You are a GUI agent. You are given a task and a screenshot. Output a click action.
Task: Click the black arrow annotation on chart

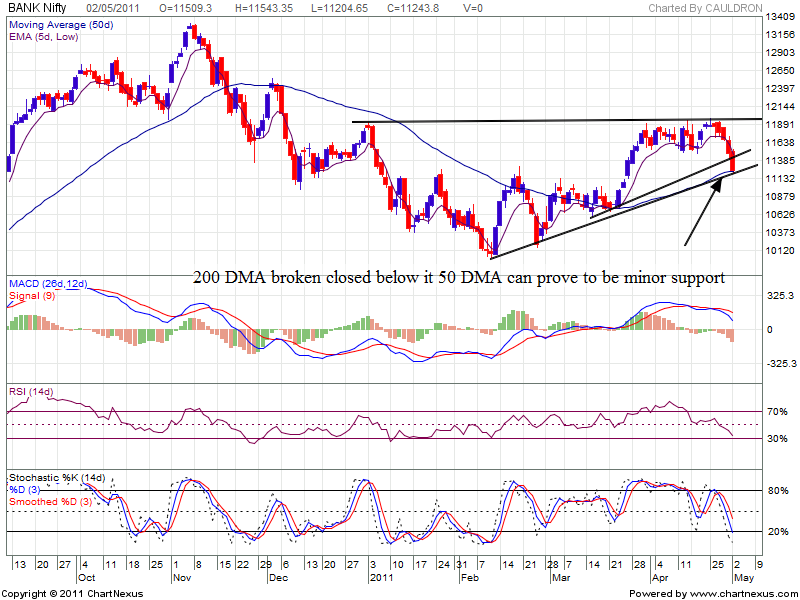[703, 210]
